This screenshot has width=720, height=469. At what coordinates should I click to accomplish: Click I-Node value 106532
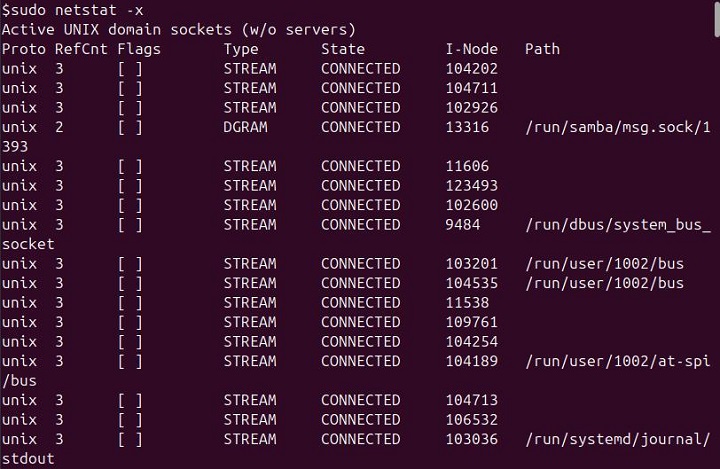[x=472, y=420]
